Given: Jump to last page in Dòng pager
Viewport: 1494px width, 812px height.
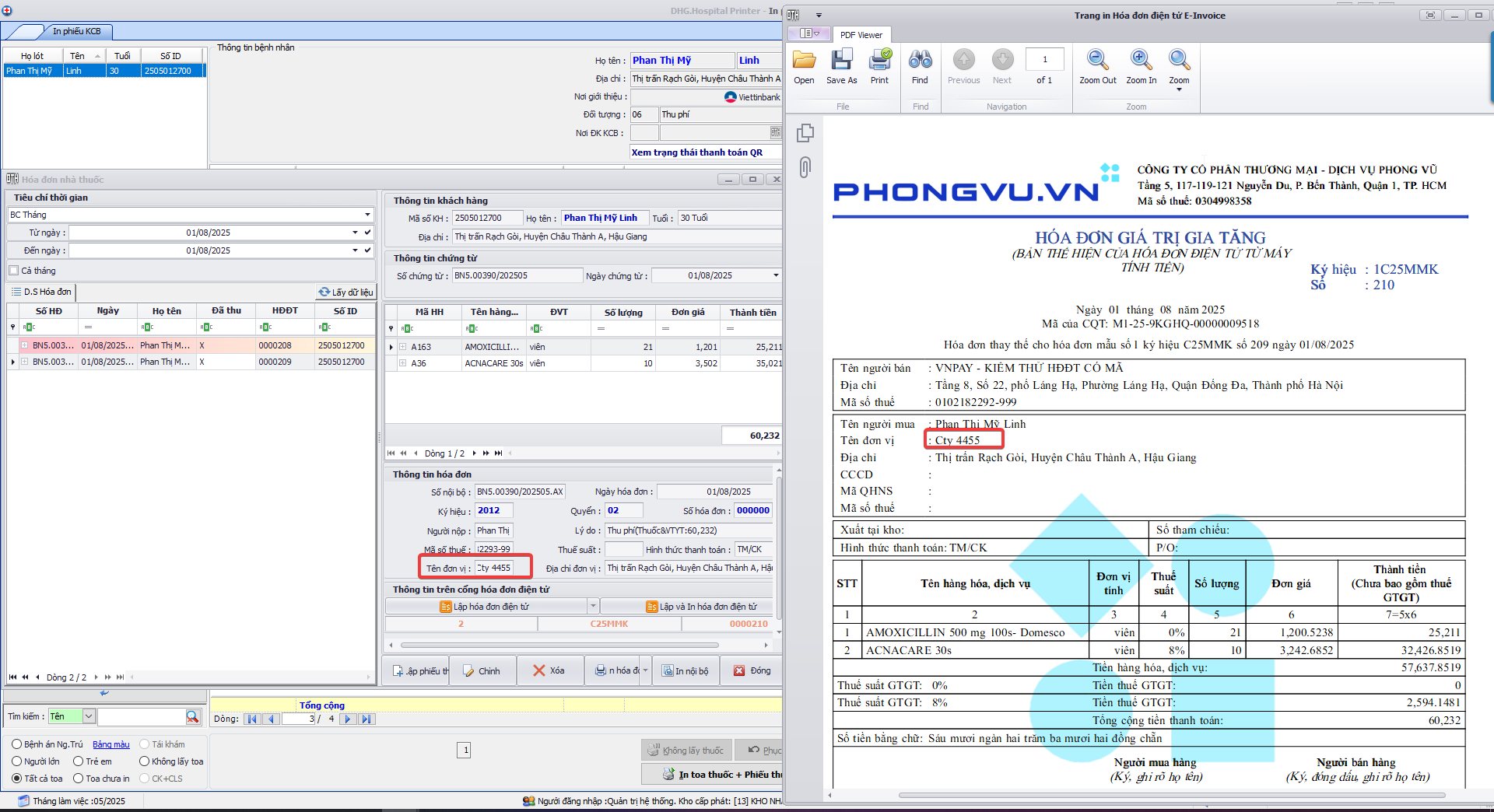Looking at the screenshot, I should 366,719.
